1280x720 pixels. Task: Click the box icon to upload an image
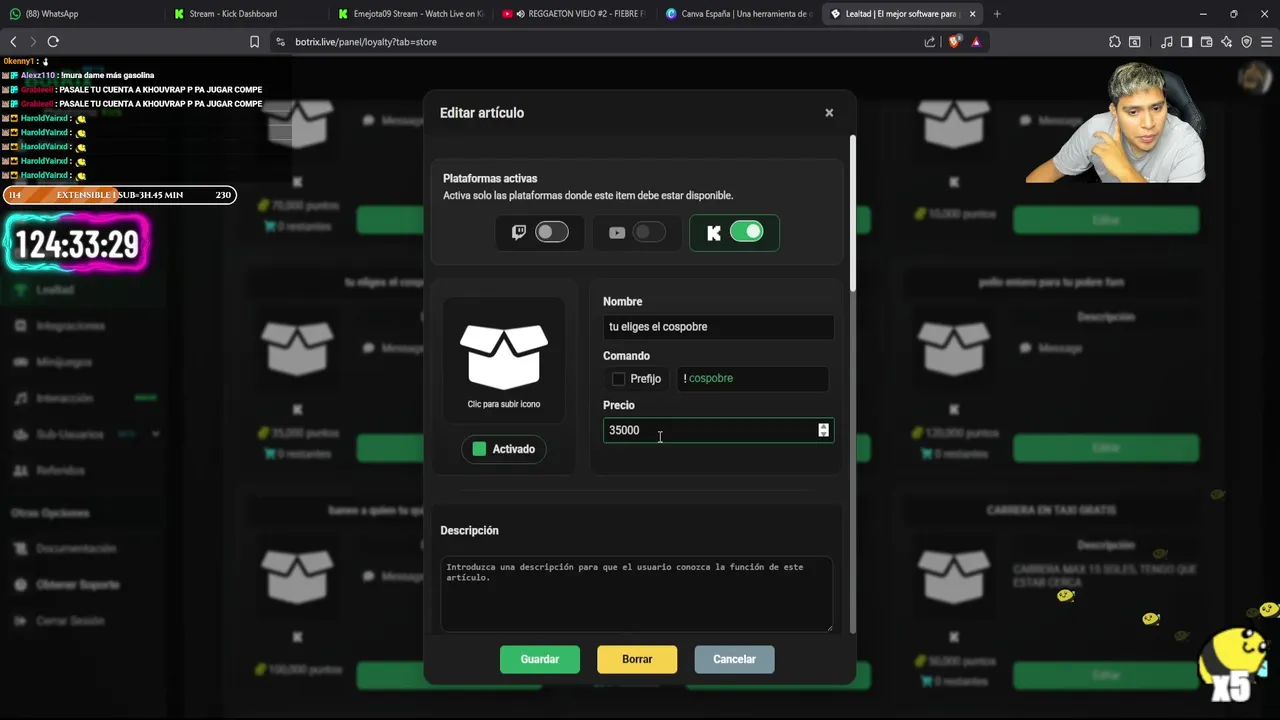pyautogui.click(x=504, y=357)
